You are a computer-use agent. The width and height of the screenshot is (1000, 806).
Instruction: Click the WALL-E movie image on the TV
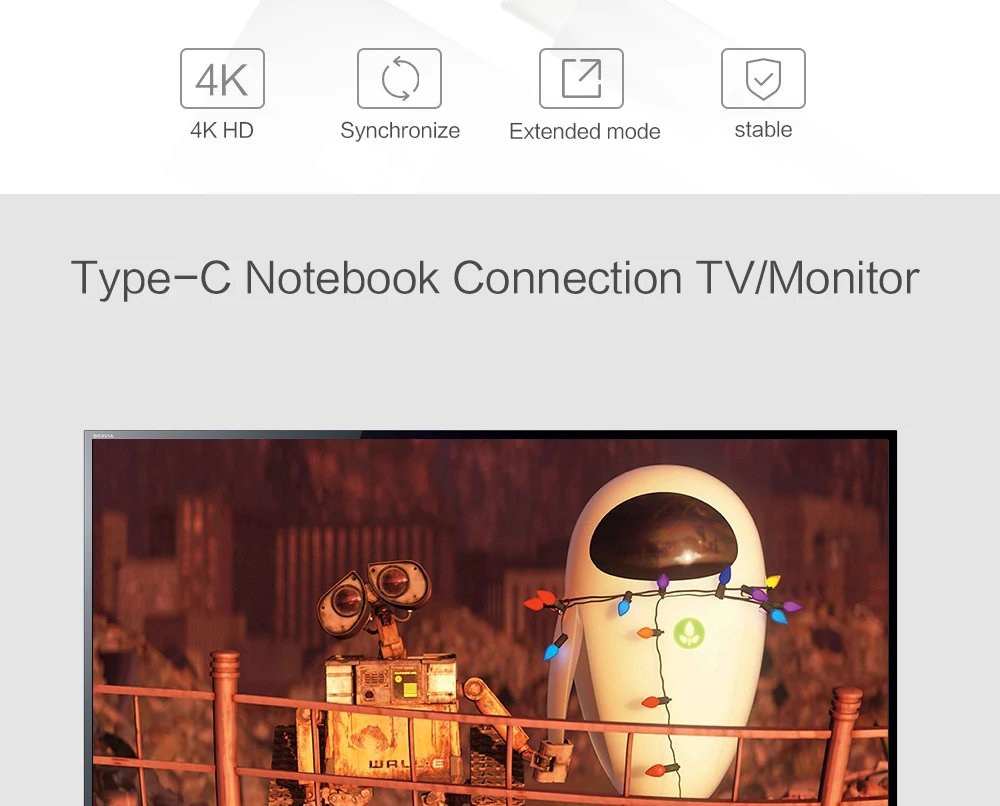(x=490, y=622)
